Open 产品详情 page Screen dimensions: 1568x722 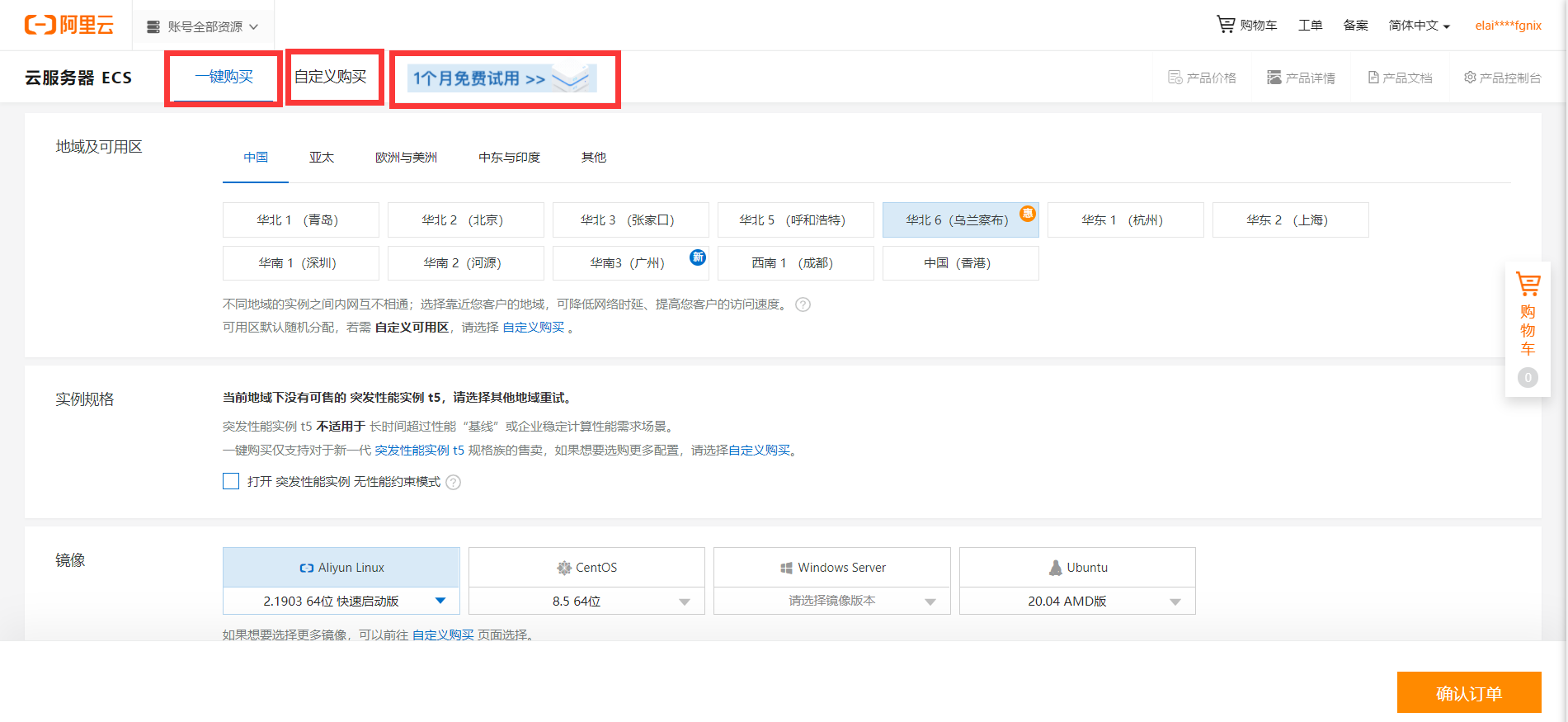pyautogui.click(x=1301, y=78)
